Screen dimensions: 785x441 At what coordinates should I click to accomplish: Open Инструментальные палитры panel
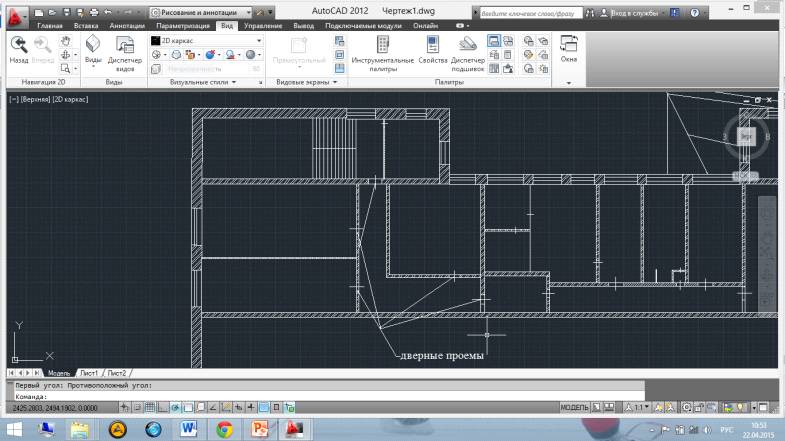pyautogui.click(x=382, y=50)
